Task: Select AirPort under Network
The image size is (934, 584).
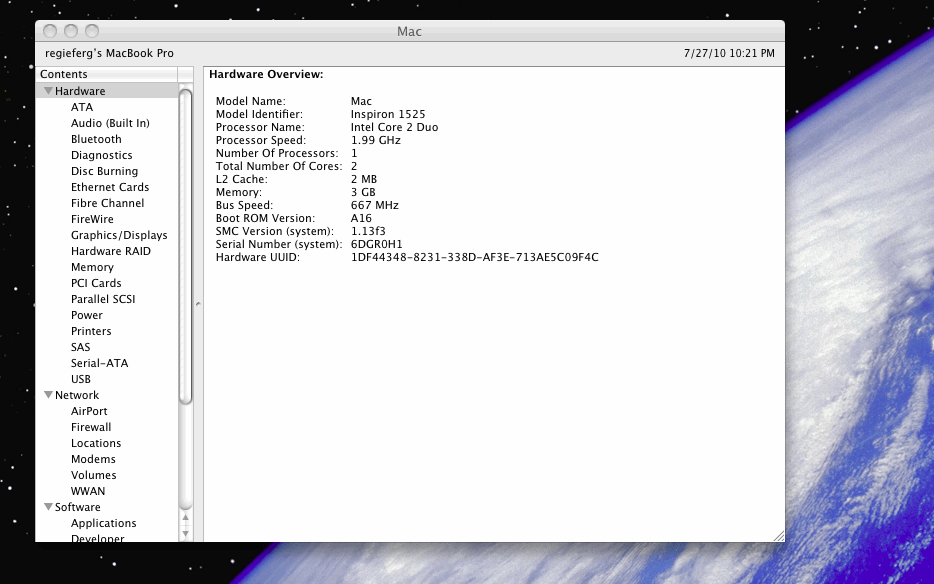Action: (x=89, y=411)
